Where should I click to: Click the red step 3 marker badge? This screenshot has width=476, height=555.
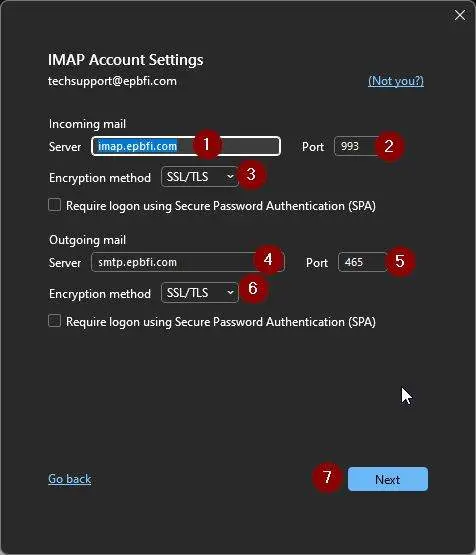pyautogui.click(x=251, y=174)
